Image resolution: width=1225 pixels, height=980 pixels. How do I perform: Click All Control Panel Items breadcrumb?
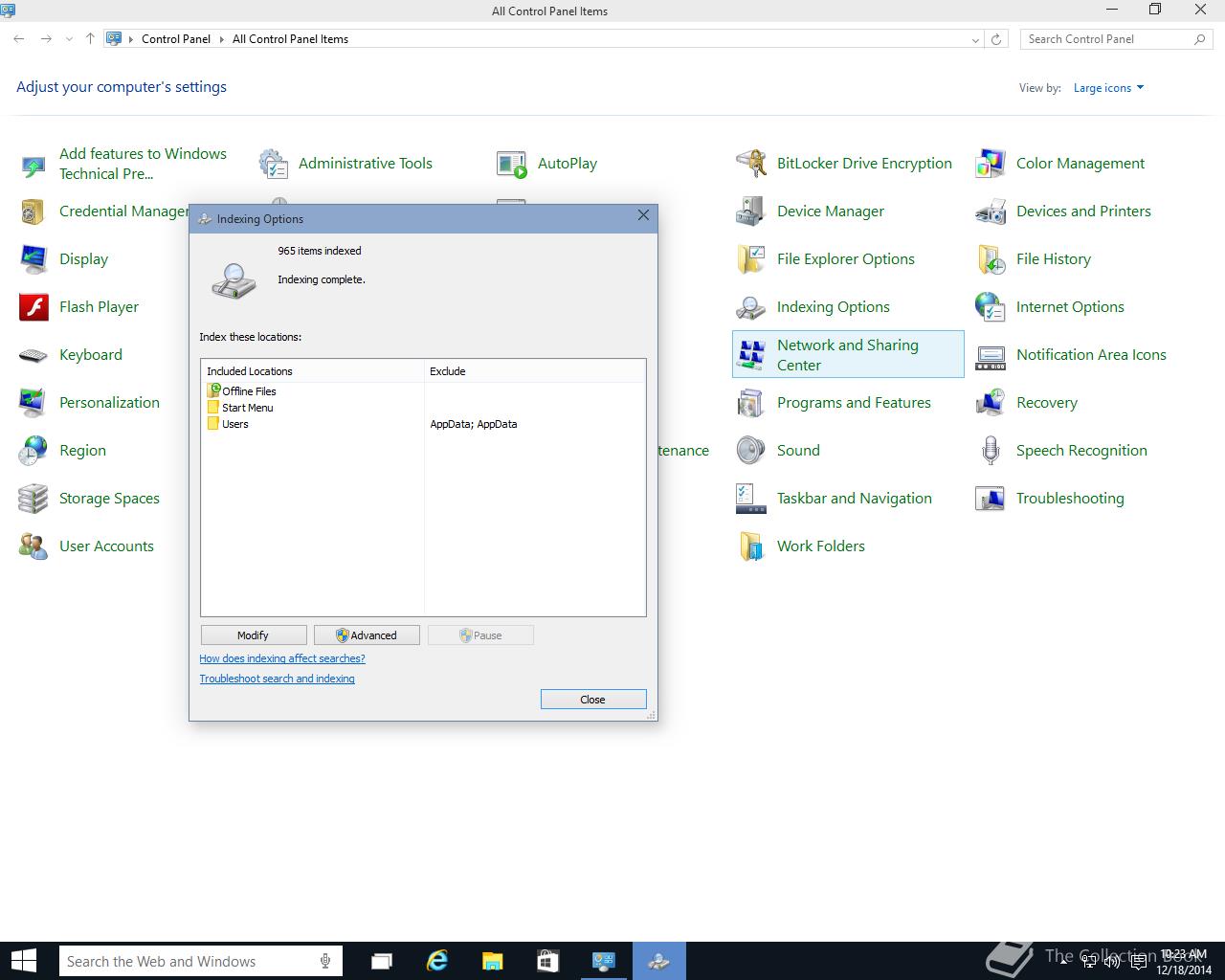tap(290, 39)
